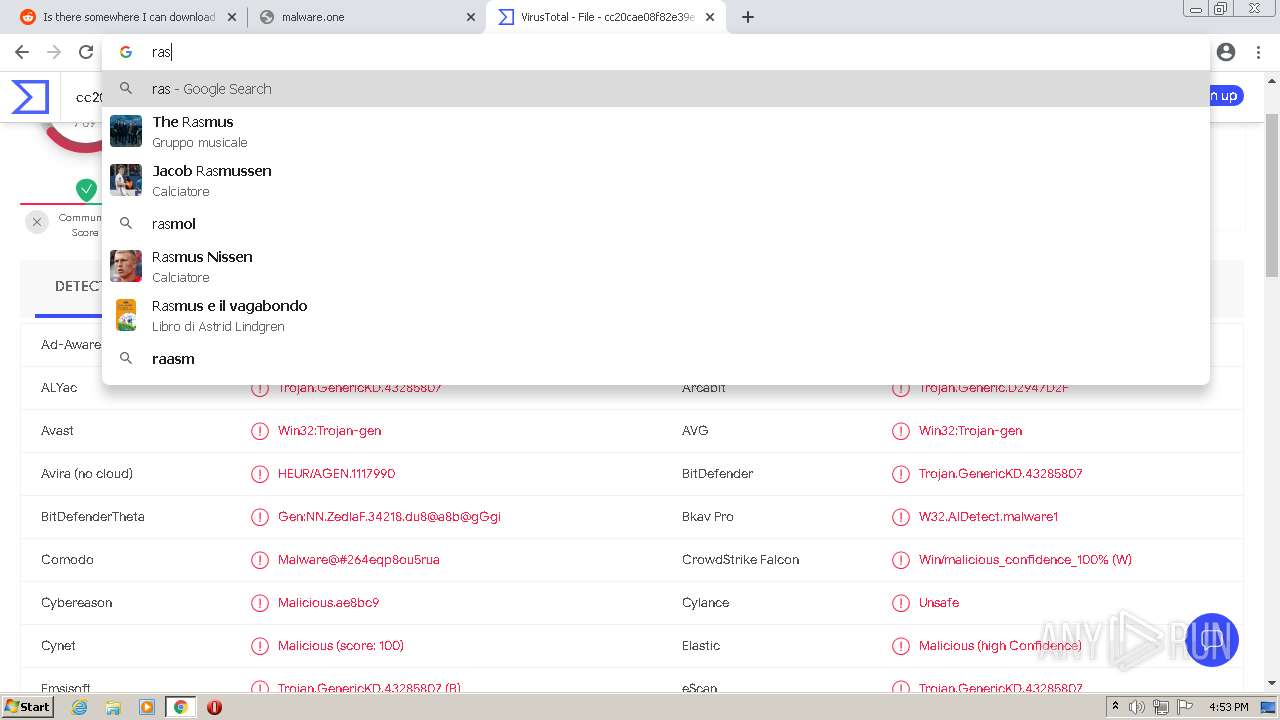Viewport: 1280px width, 720px height.
Task: Click Elastic detection alert icon
Action: pyautogui.click(x=900, y=646)
